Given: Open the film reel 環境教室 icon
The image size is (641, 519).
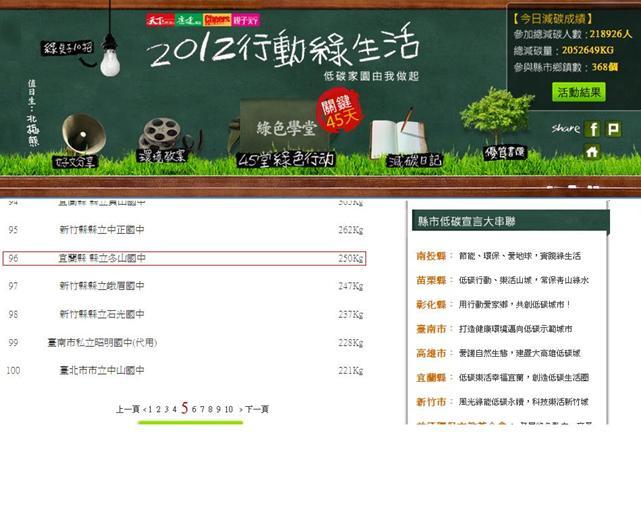Looking at the screenshot, I should (163, 140).
